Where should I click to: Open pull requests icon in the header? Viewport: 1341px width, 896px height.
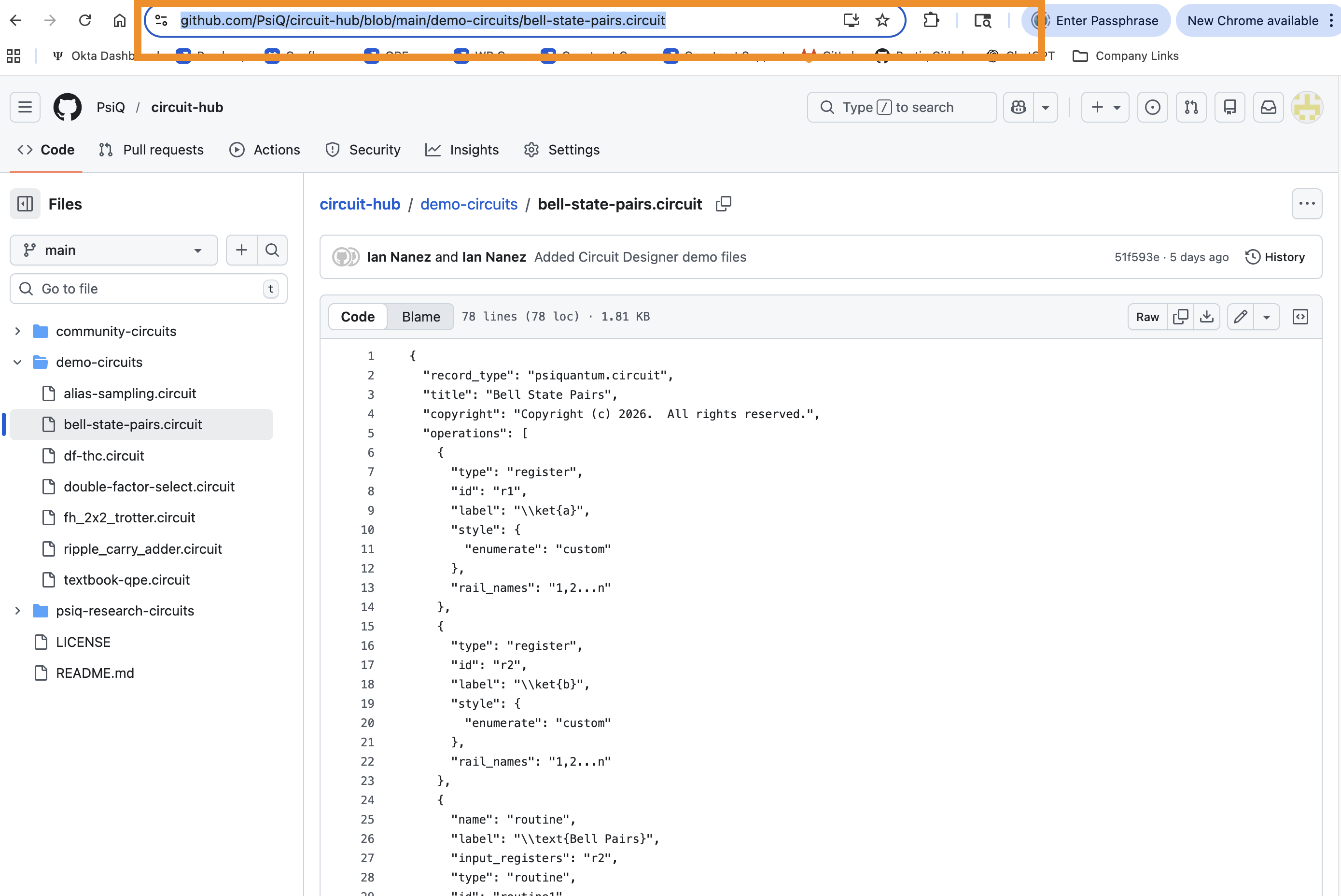1191,107
